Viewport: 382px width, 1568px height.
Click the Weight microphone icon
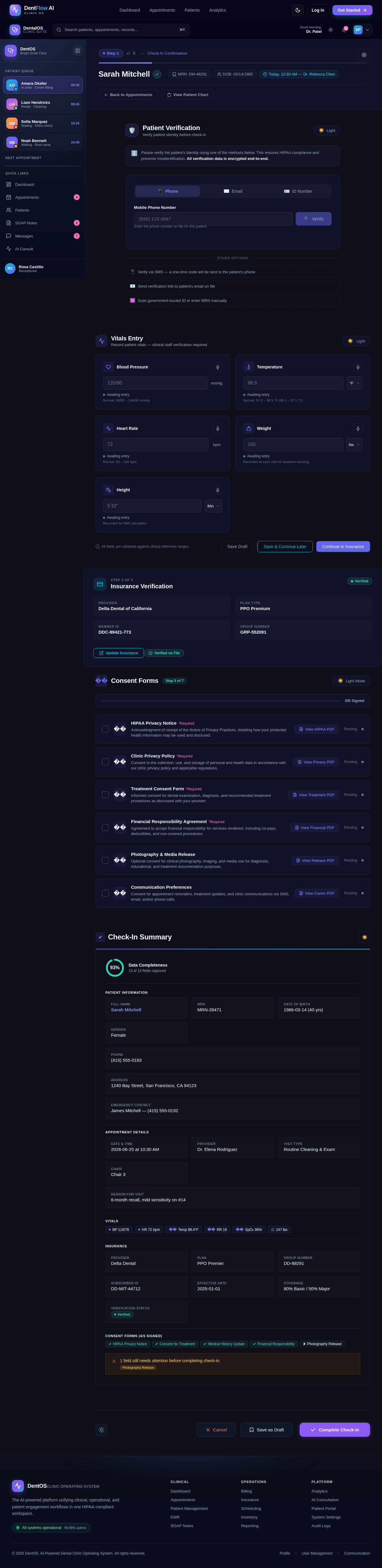(x=358, y=428)
